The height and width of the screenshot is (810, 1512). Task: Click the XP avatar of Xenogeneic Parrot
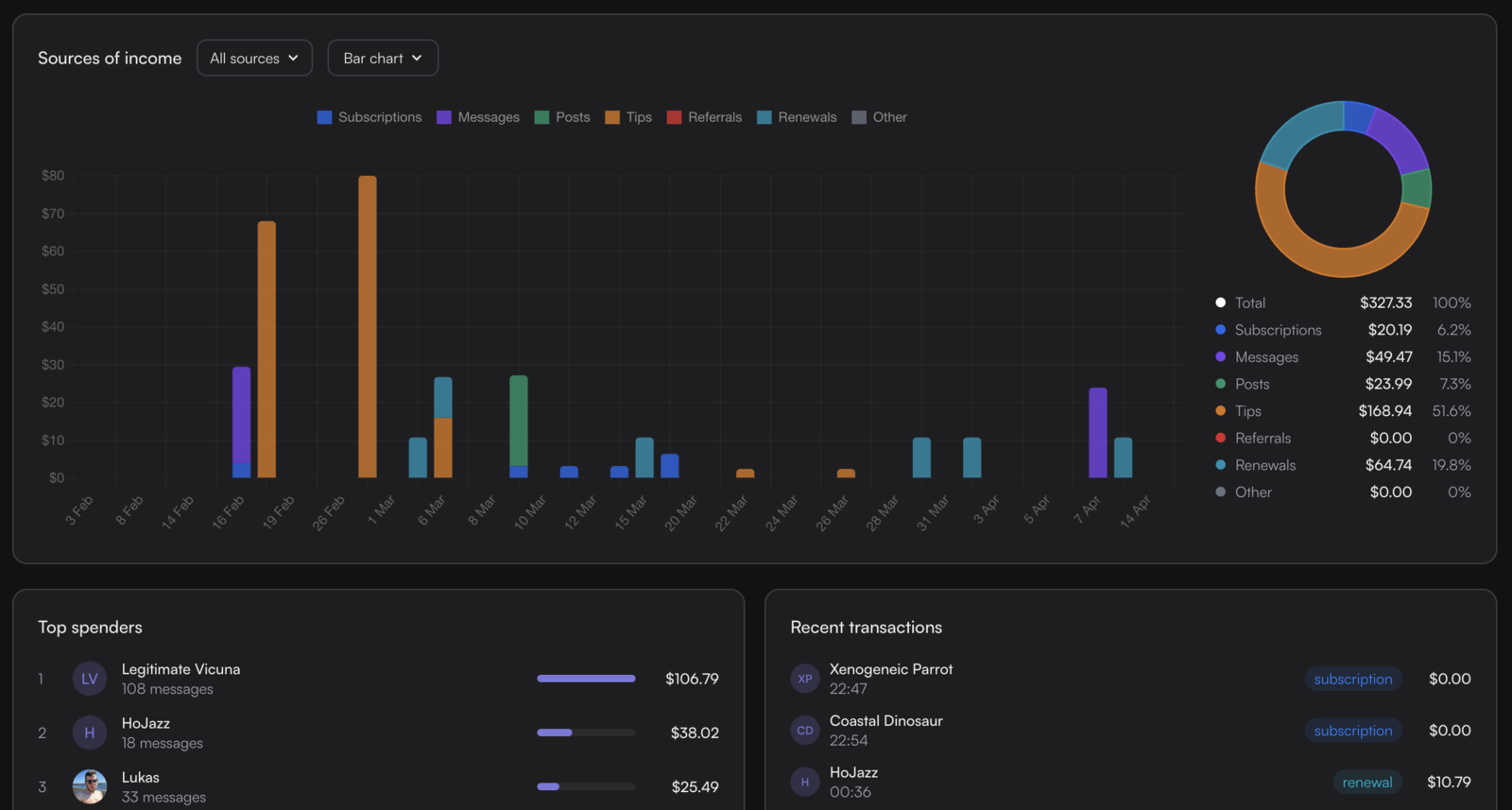pyautogui.click(x=805, y=679)
